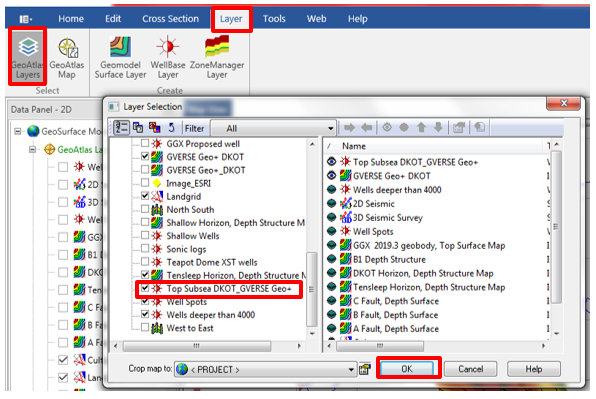Select Sonic logs layer item
The width and height of the screenshot is (596, 399).
pos(186,249)
